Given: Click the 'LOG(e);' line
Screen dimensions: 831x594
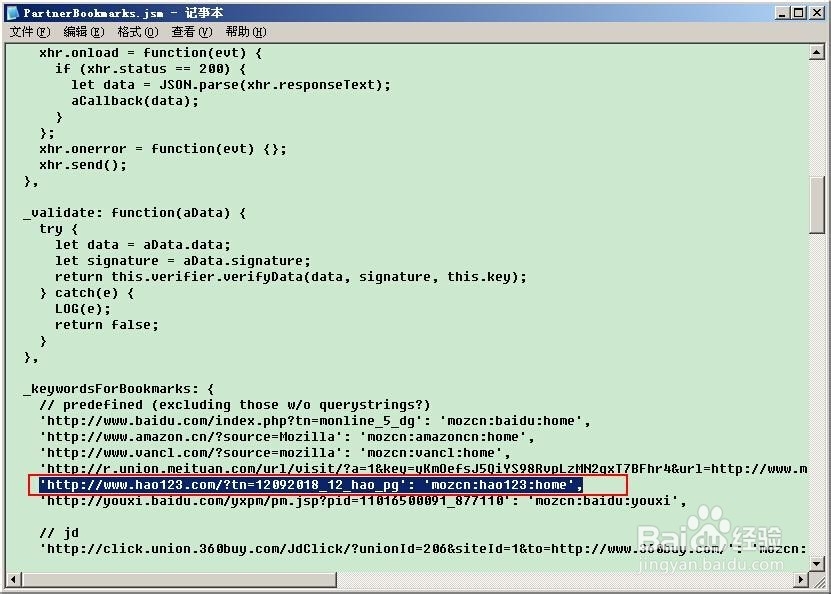Looking at the screenshot, I should click(x=83, y=309).
